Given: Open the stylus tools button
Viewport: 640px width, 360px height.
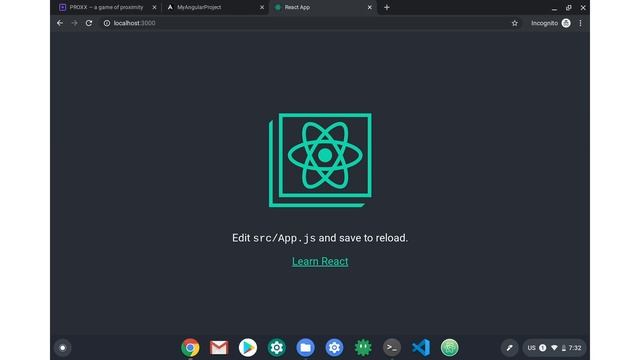Looking at the screenshot, I should [509, 348].
